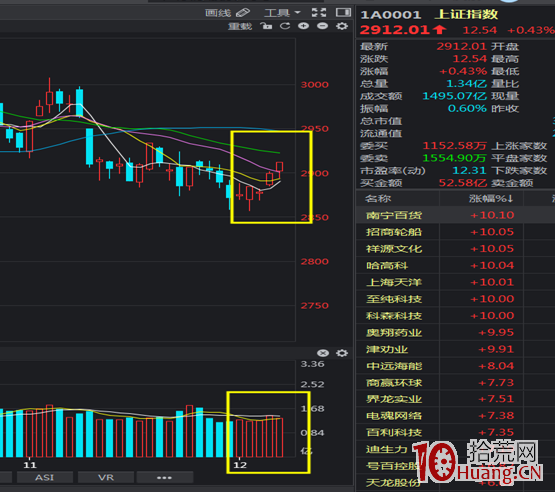Select stock row 奥翔药业

tap(455, 332)
